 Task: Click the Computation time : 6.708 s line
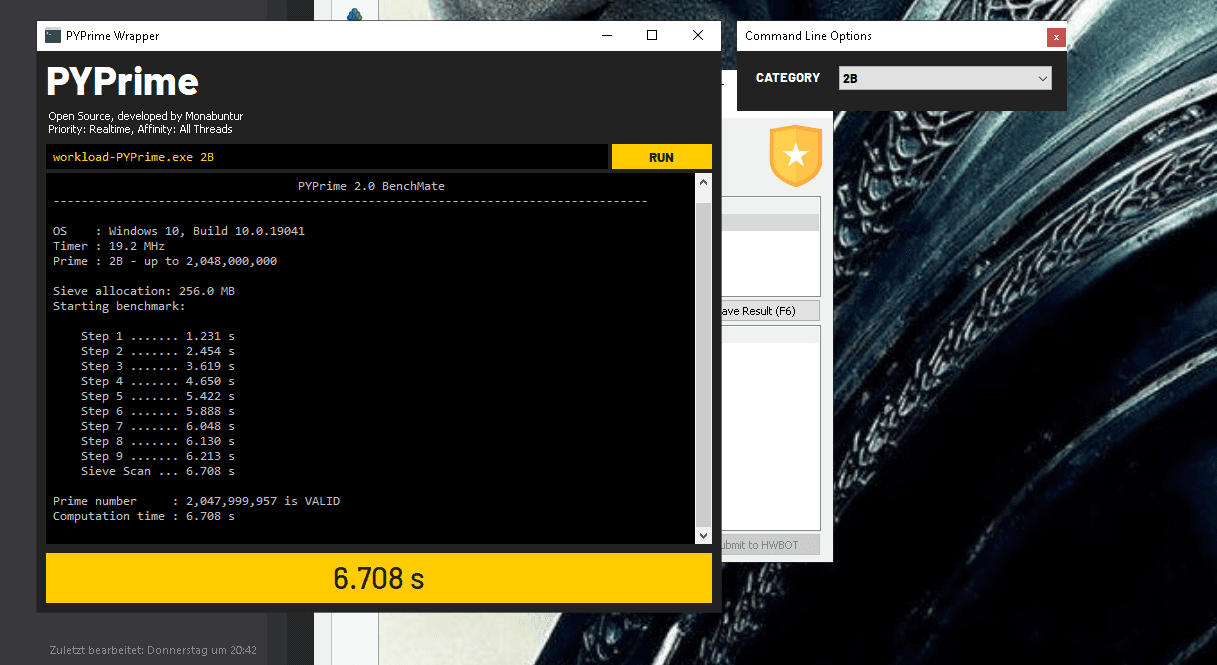[x=143, y=516]
